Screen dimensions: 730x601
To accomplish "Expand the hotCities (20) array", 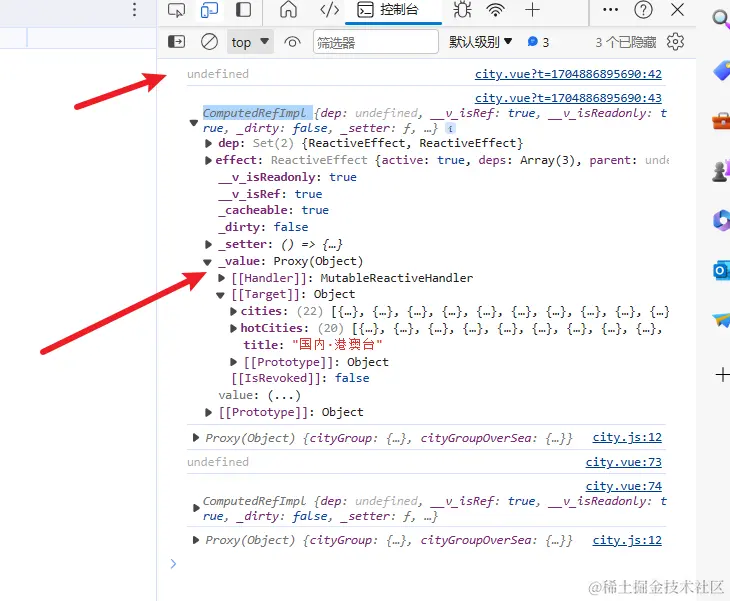I will point(234,329).
